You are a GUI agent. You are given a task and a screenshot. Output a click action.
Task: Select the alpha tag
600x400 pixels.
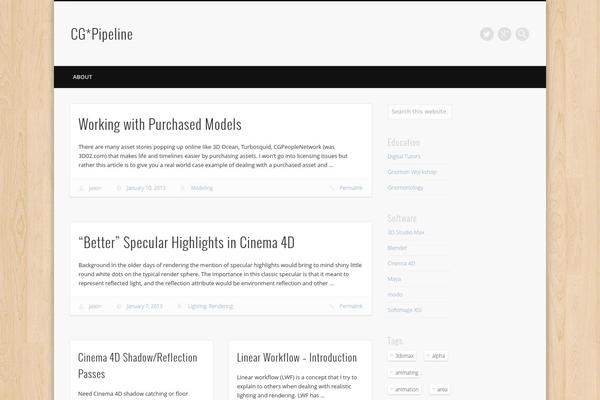(436, 356)
